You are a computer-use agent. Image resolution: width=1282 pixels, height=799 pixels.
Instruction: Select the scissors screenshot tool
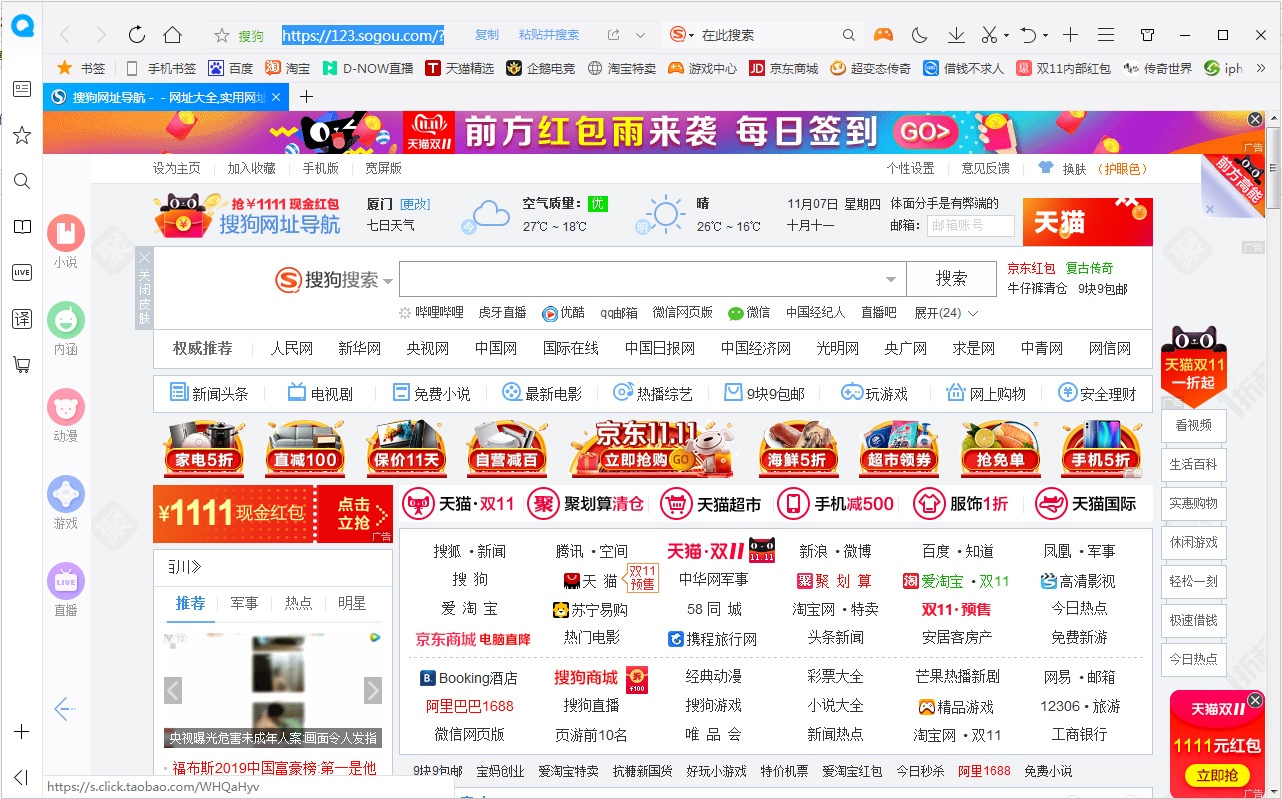coord(988,33)
